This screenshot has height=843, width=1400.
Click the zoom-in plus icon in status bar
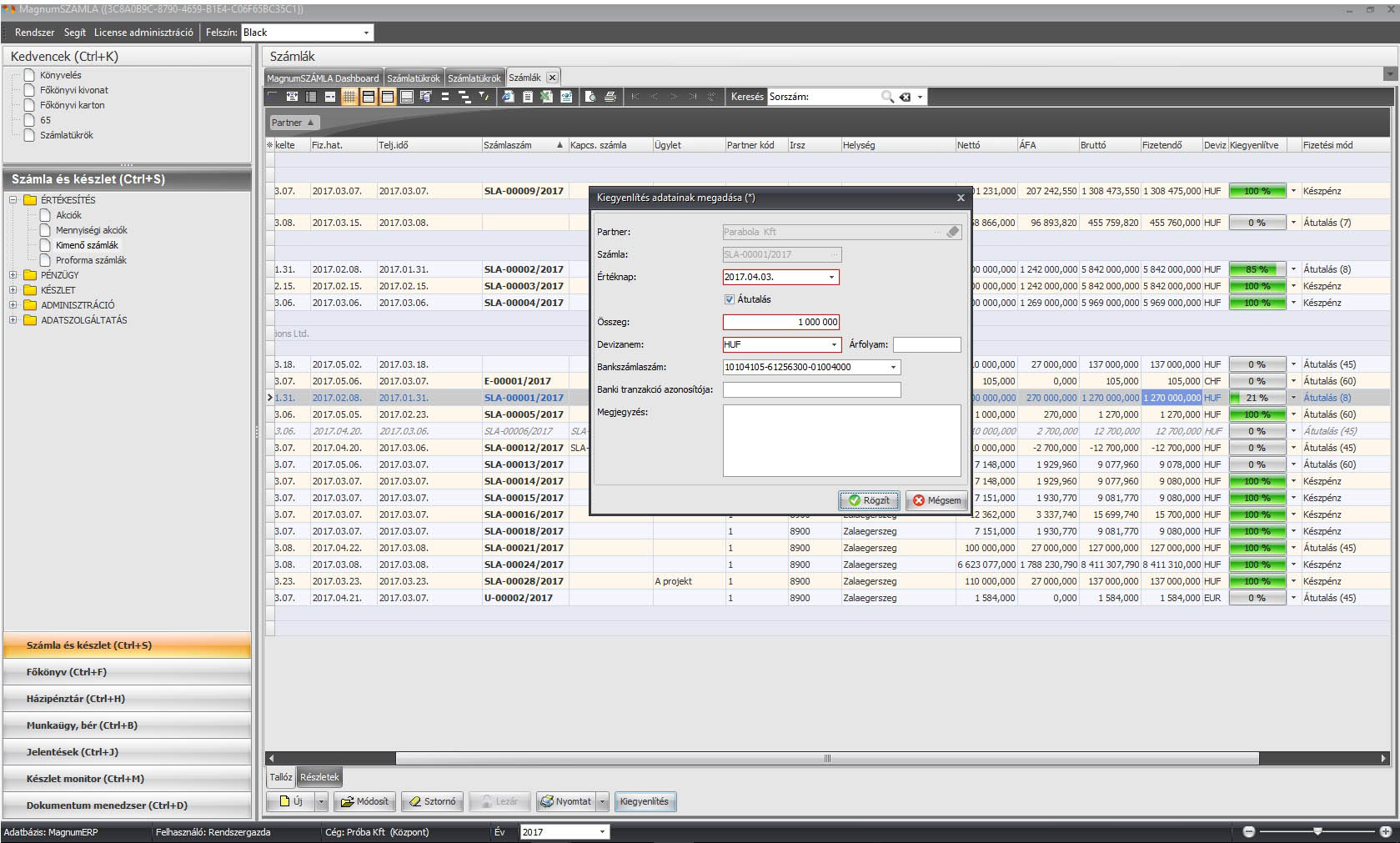1385,831
